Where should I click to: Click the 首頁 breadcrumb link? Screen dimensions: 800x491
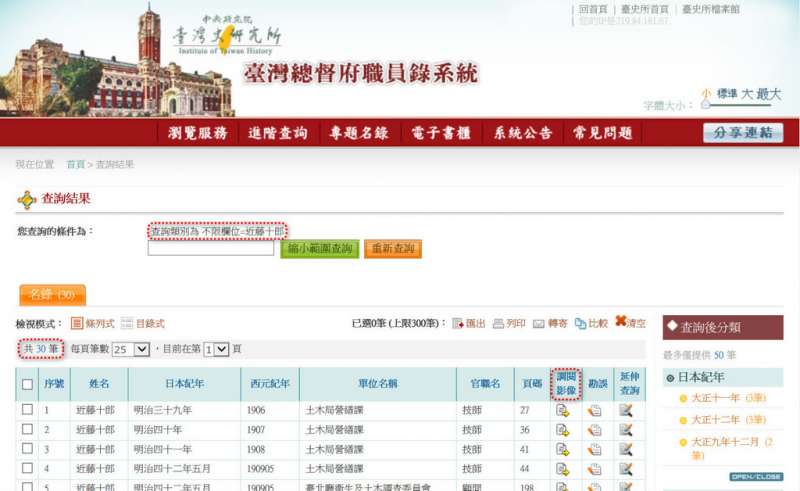click(x=76, y=164)
